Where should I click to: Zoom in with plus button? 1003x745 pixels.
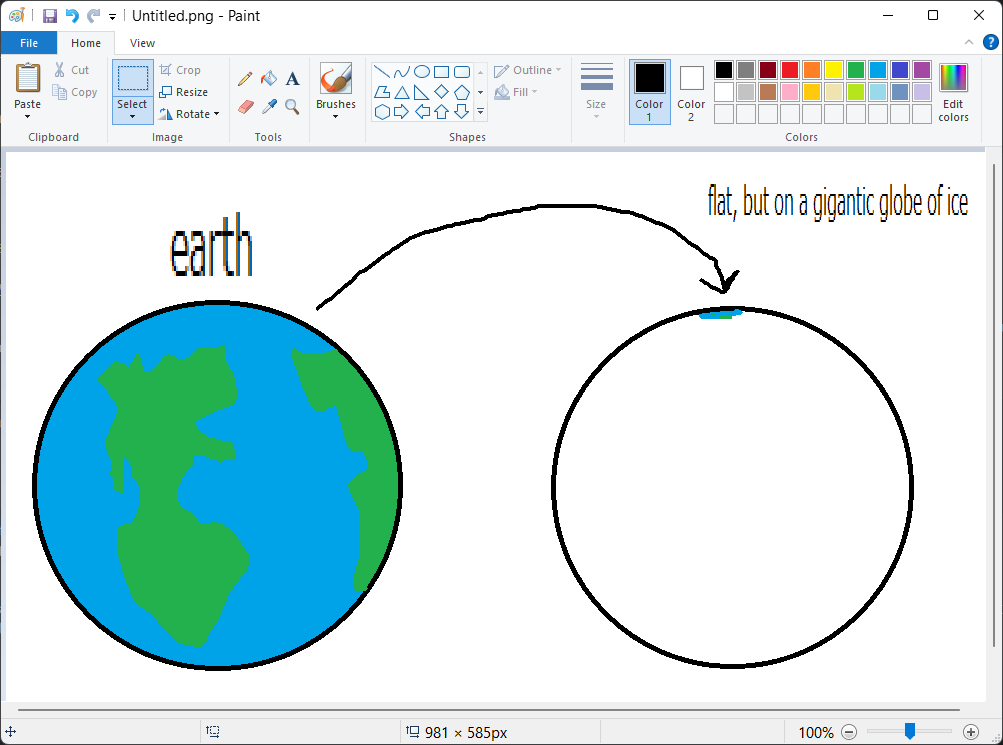click(970, 732)
